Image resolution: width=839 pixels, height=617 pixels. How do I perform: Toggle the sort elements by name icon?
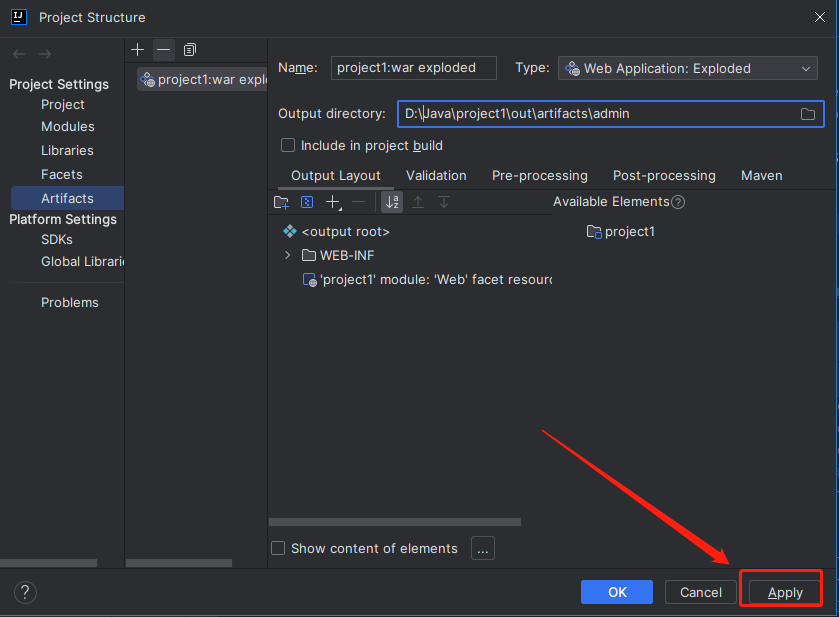(x=393, y=202)
